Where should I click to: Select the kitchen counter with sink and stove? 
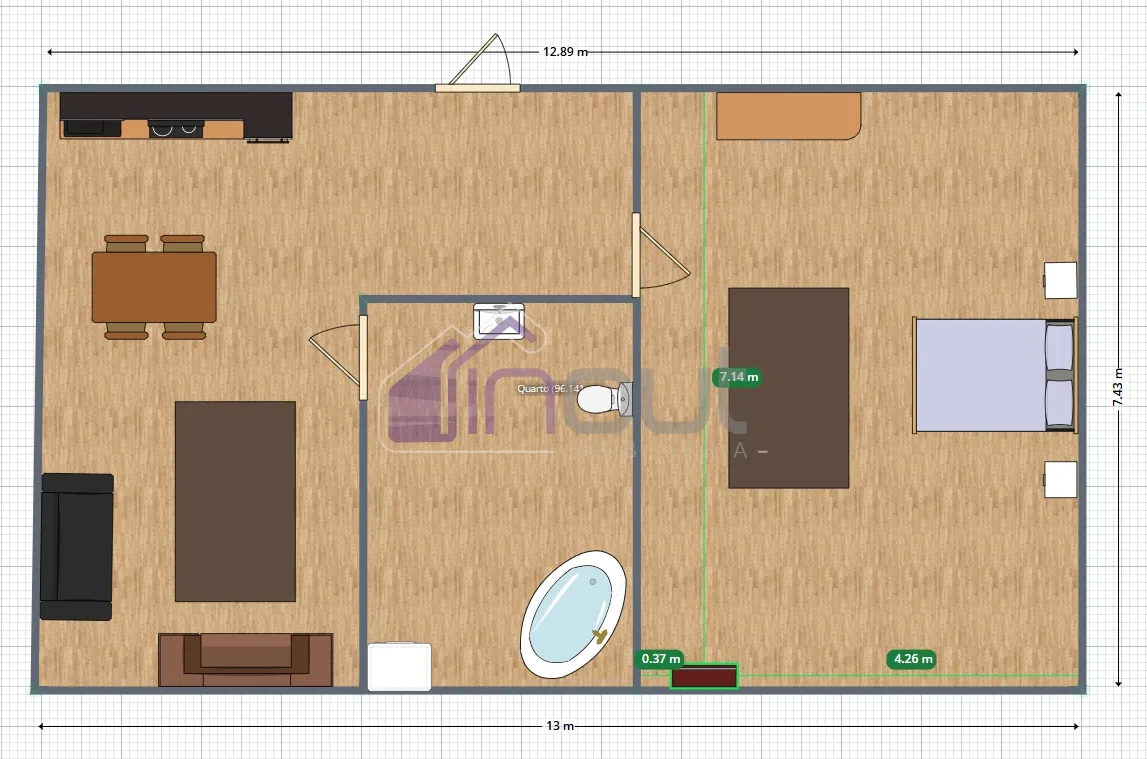[175, 116]
